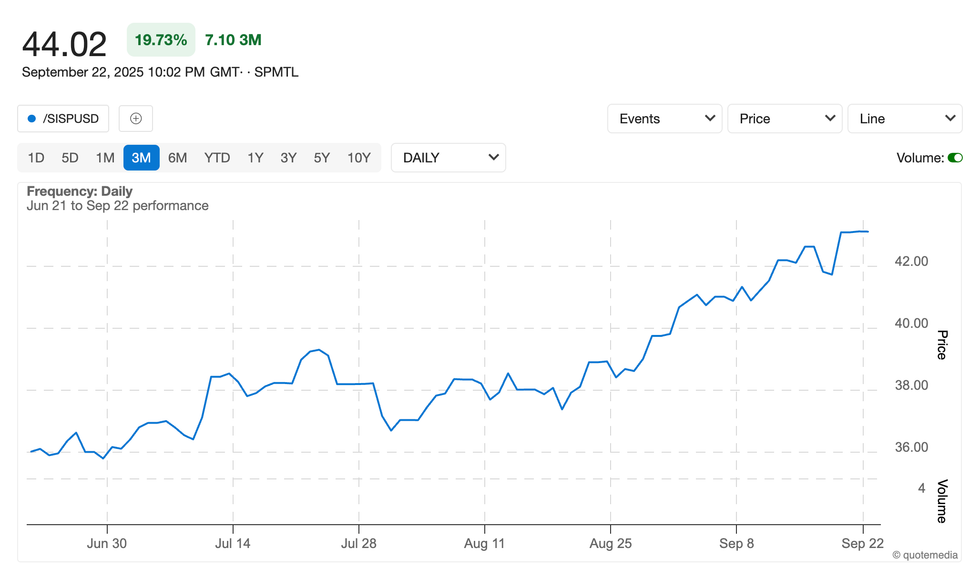980x566 pixels.
Task: Switch chart to 5Y range
Action: click(321, 158)
